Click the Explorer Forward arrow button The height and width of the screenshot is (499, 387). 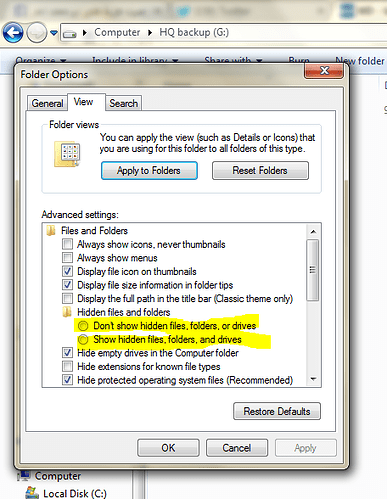coord(36,33)
